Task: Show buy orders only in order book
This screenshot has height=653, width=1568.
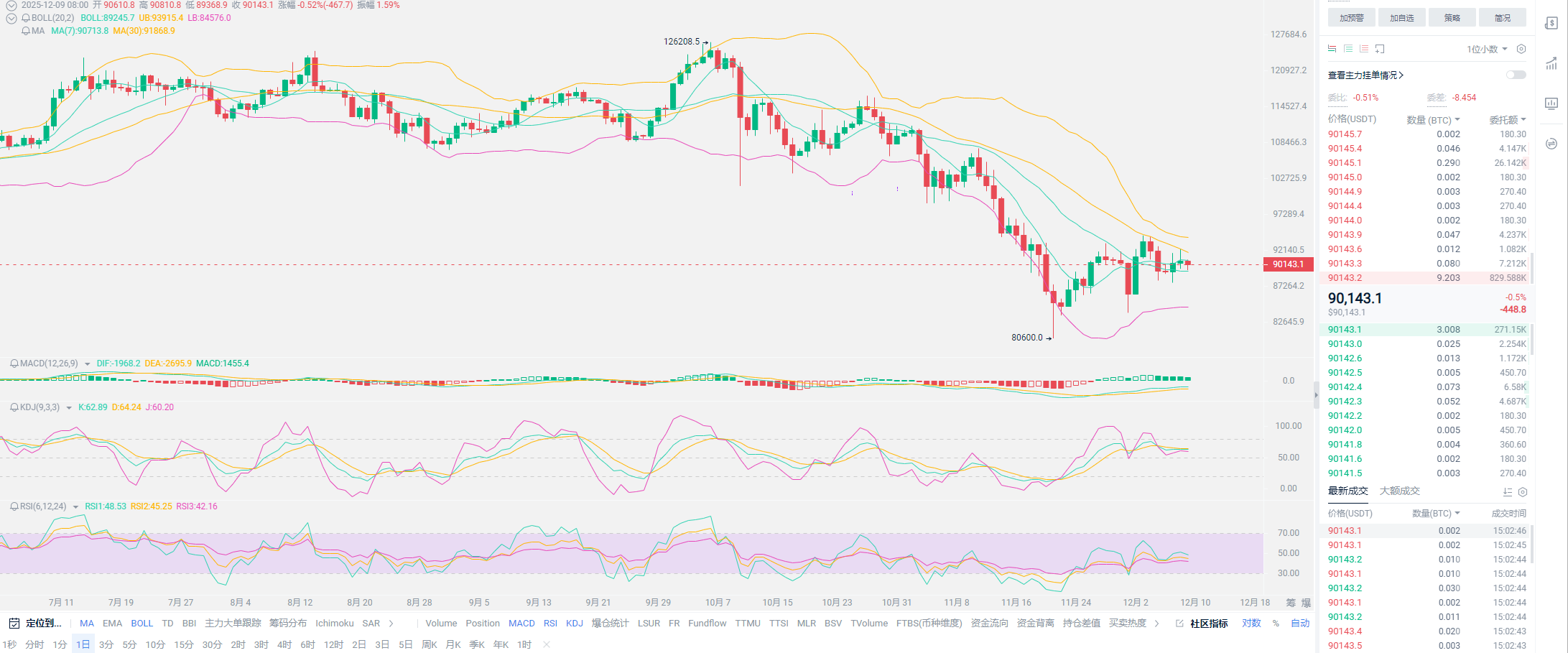Action: pos(1348,49)
